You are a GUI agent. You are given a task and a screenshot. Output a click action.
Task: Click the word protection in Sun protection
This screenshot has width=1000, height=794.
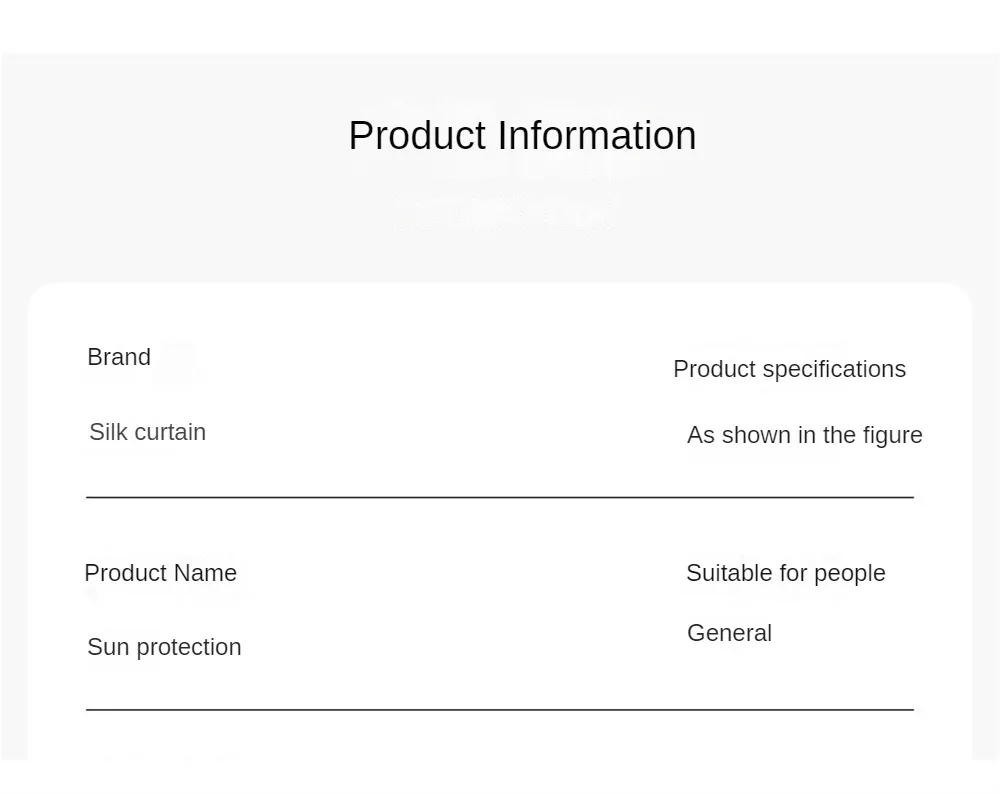[189, 648]
